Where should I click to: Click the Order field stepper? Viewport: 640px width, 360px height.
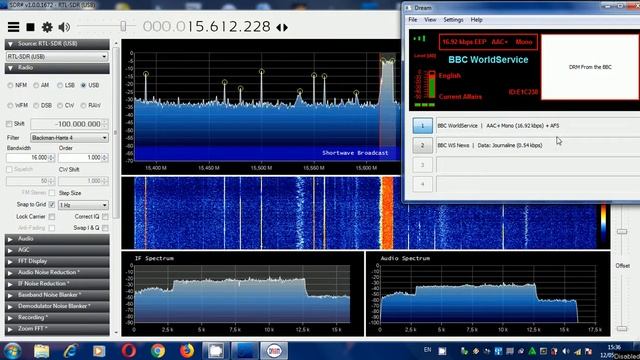105,158
